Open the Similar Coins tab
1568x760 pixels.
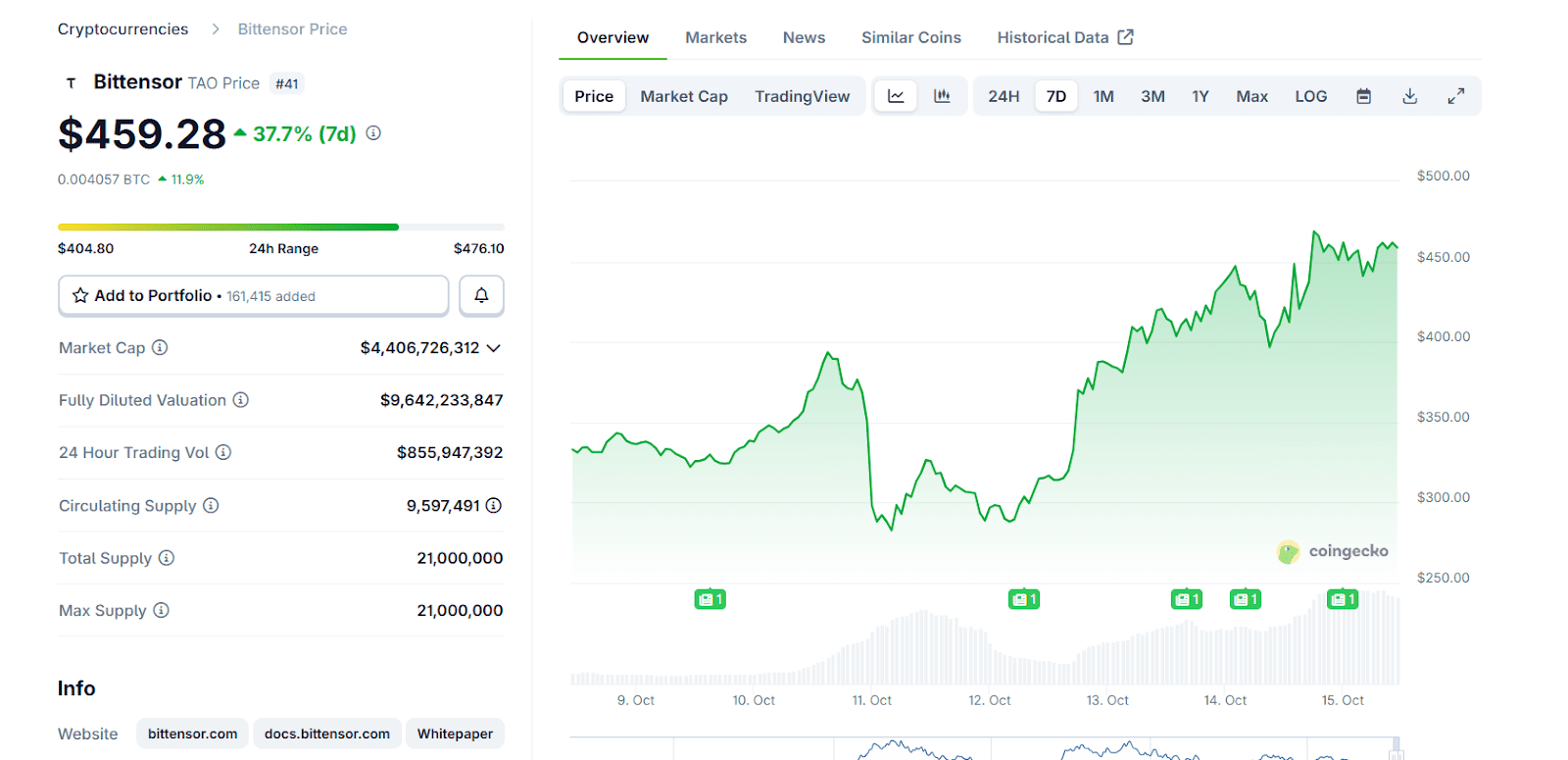pyautogui.click(x=910, y=37)
